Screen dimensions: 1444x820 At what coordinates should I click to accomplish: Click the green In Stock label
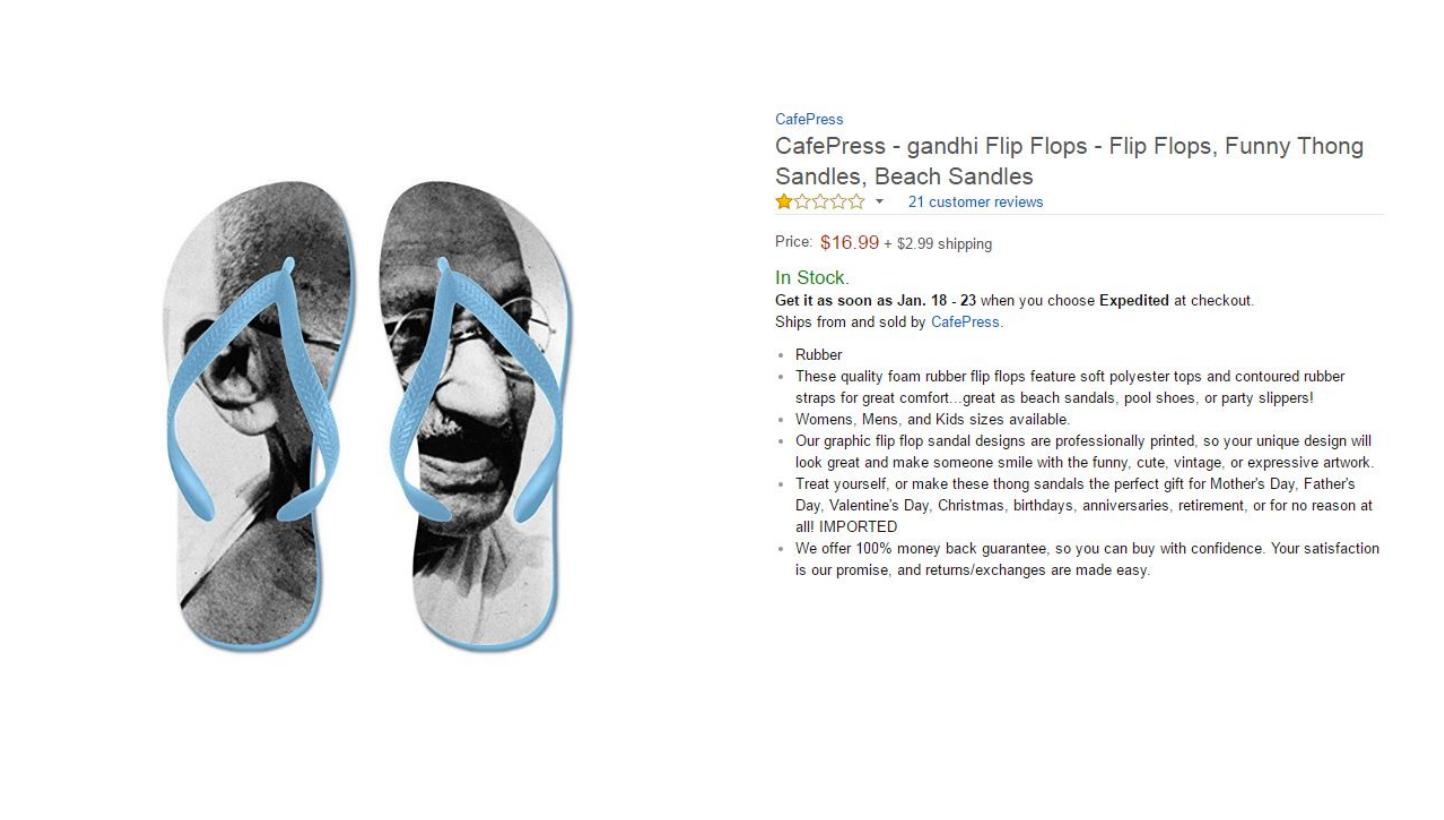click(812, 278)
